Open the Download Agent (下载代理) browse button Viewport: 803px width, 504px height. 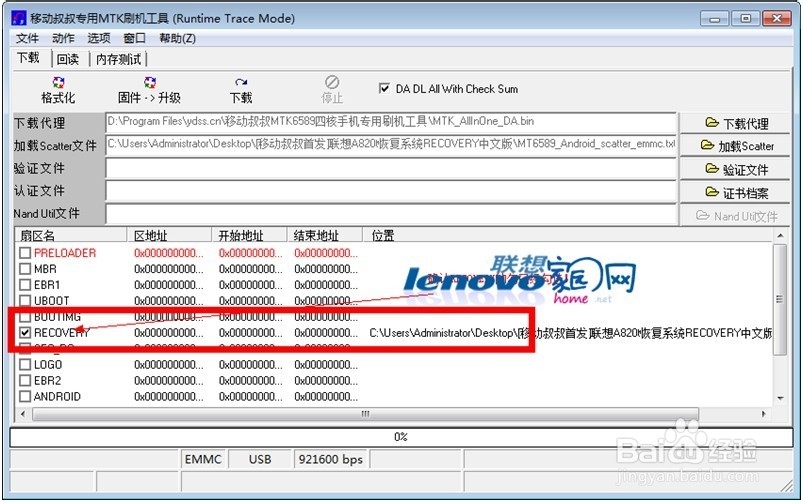(x=734, y=123)
